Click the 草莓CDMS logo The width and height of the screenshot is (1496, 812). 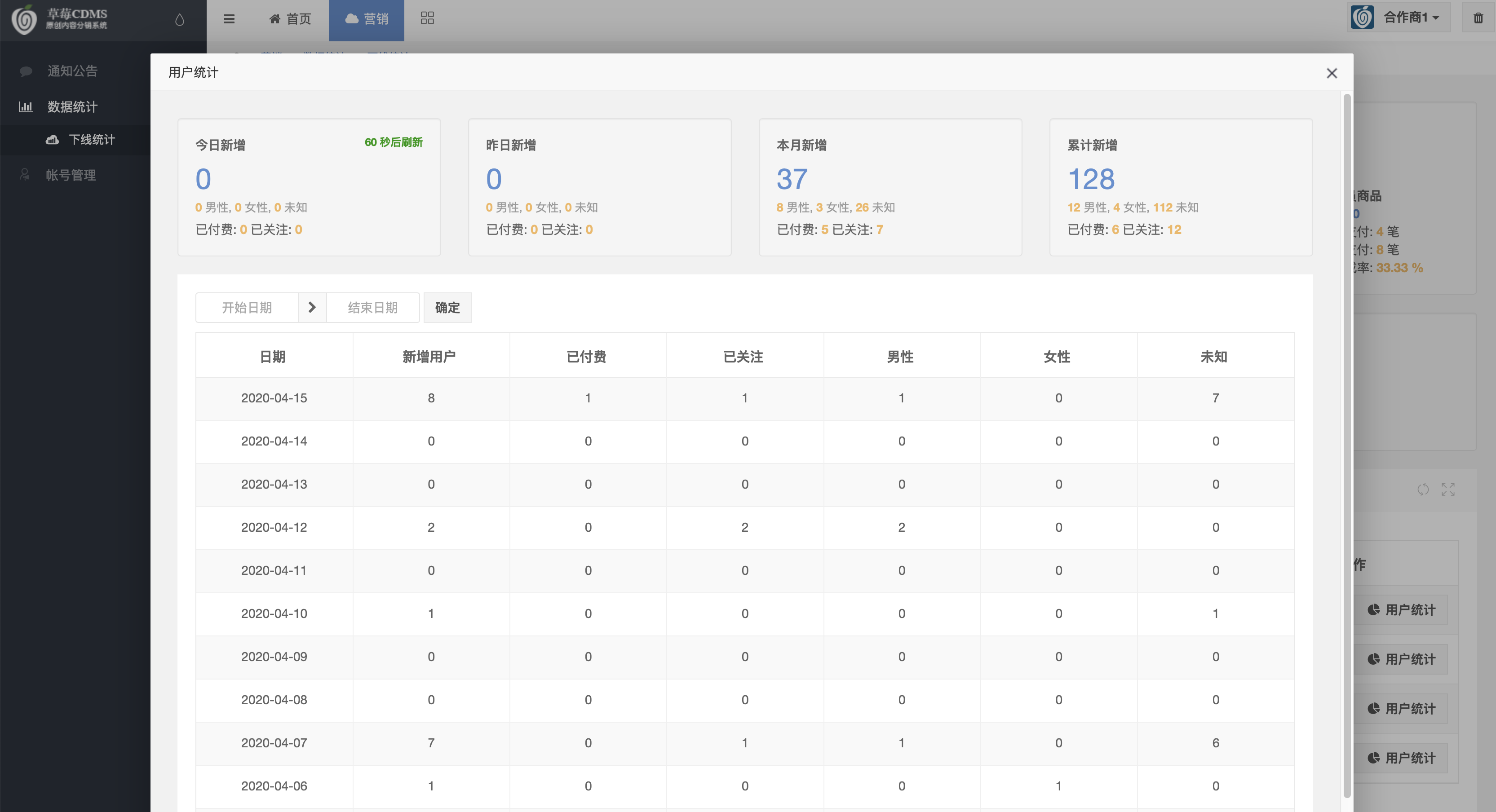(60, 19)
